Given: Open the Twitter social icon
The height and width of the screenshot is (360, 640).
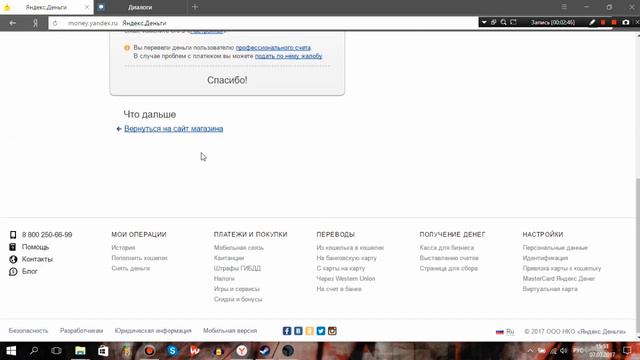Looking at the screenshot, I should 321,331.
